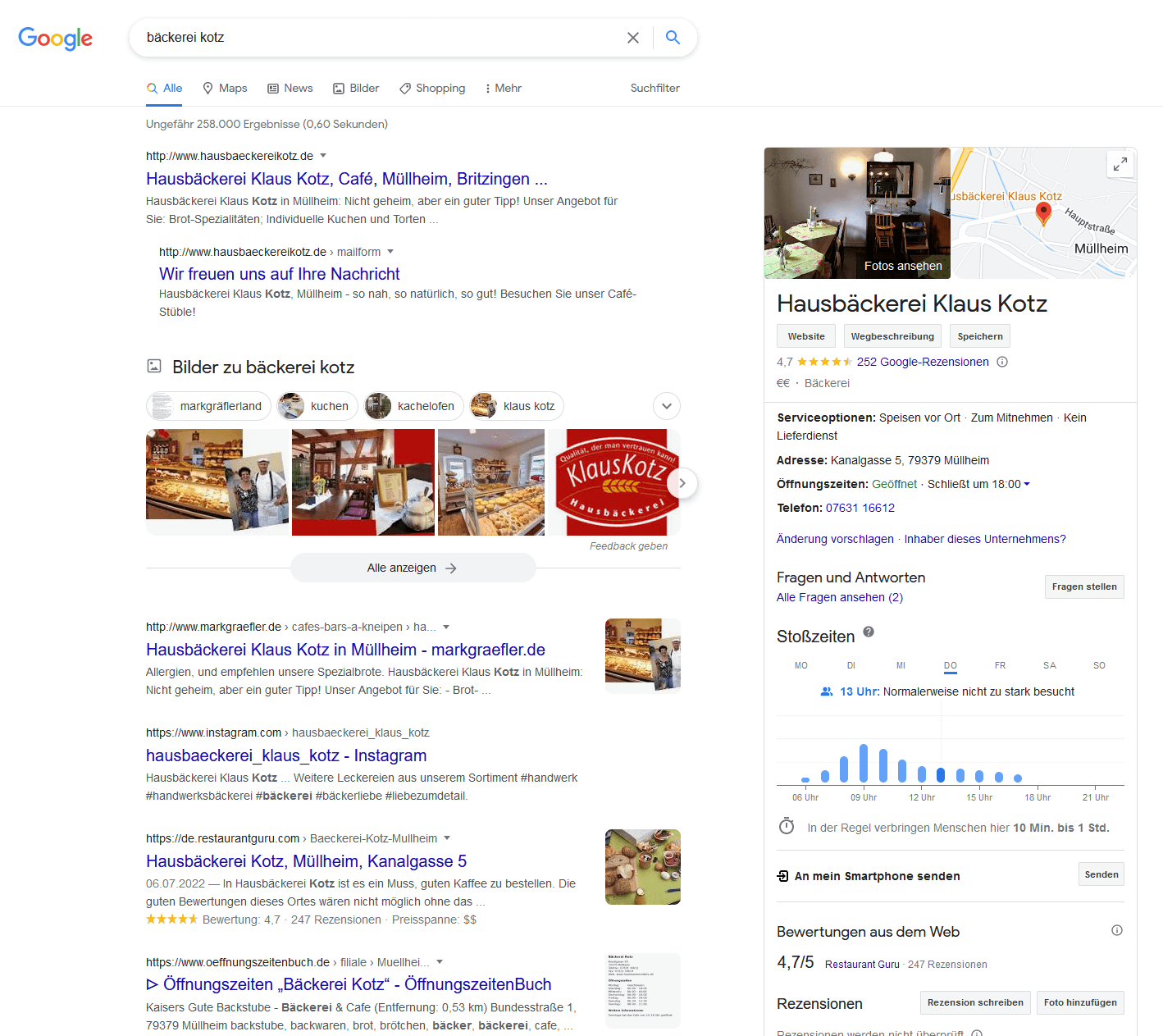Open dropdown arrow of oeffnungszeitenbuch result
The image size is (1163, 1036).
click(x=440, y=961)
